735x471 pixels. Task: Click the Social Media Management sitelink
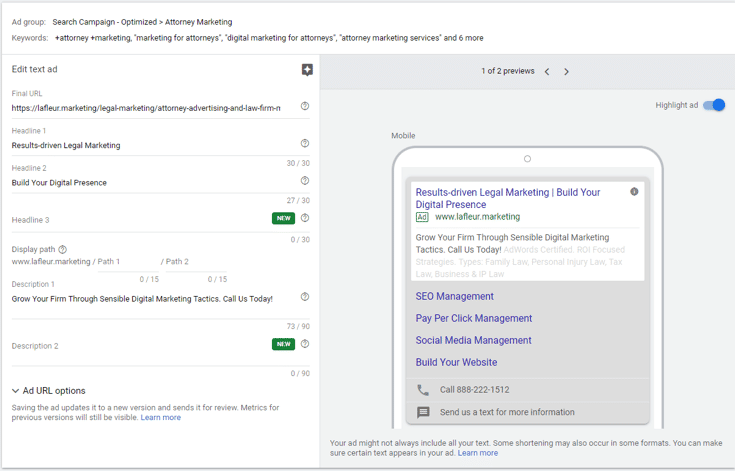click(x=473, y=340)
